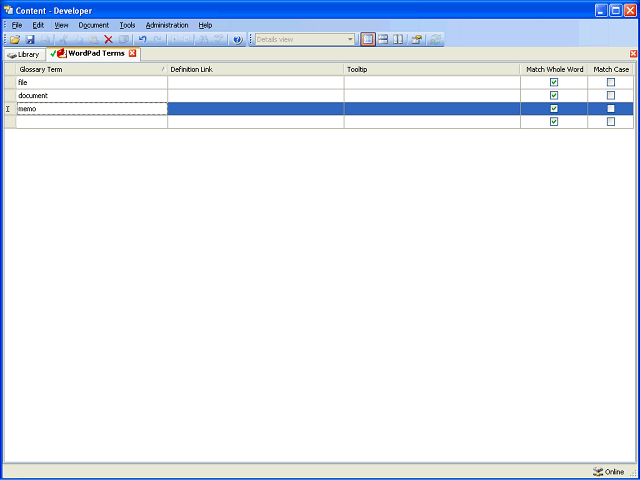
Task: Enable Match Case for document
Action: tap(611, 96)
